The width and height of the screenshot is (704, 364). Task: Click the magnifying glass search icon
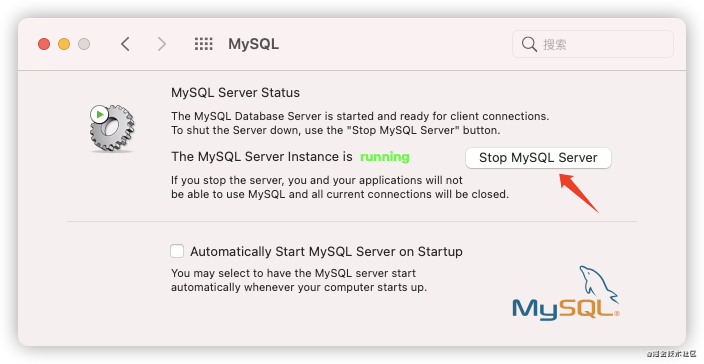click(529, 44)
